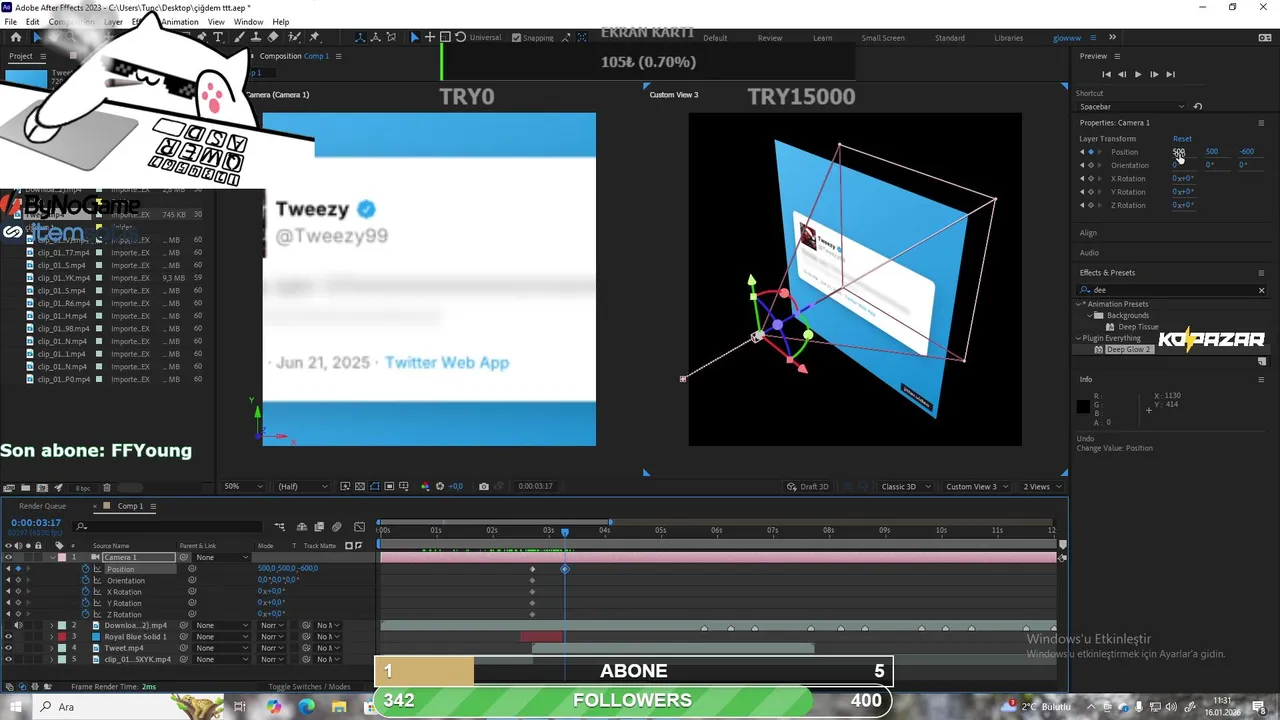Switch to the Small Screen workspace
Screen dimensions: 1280x720
pos(883,38)
